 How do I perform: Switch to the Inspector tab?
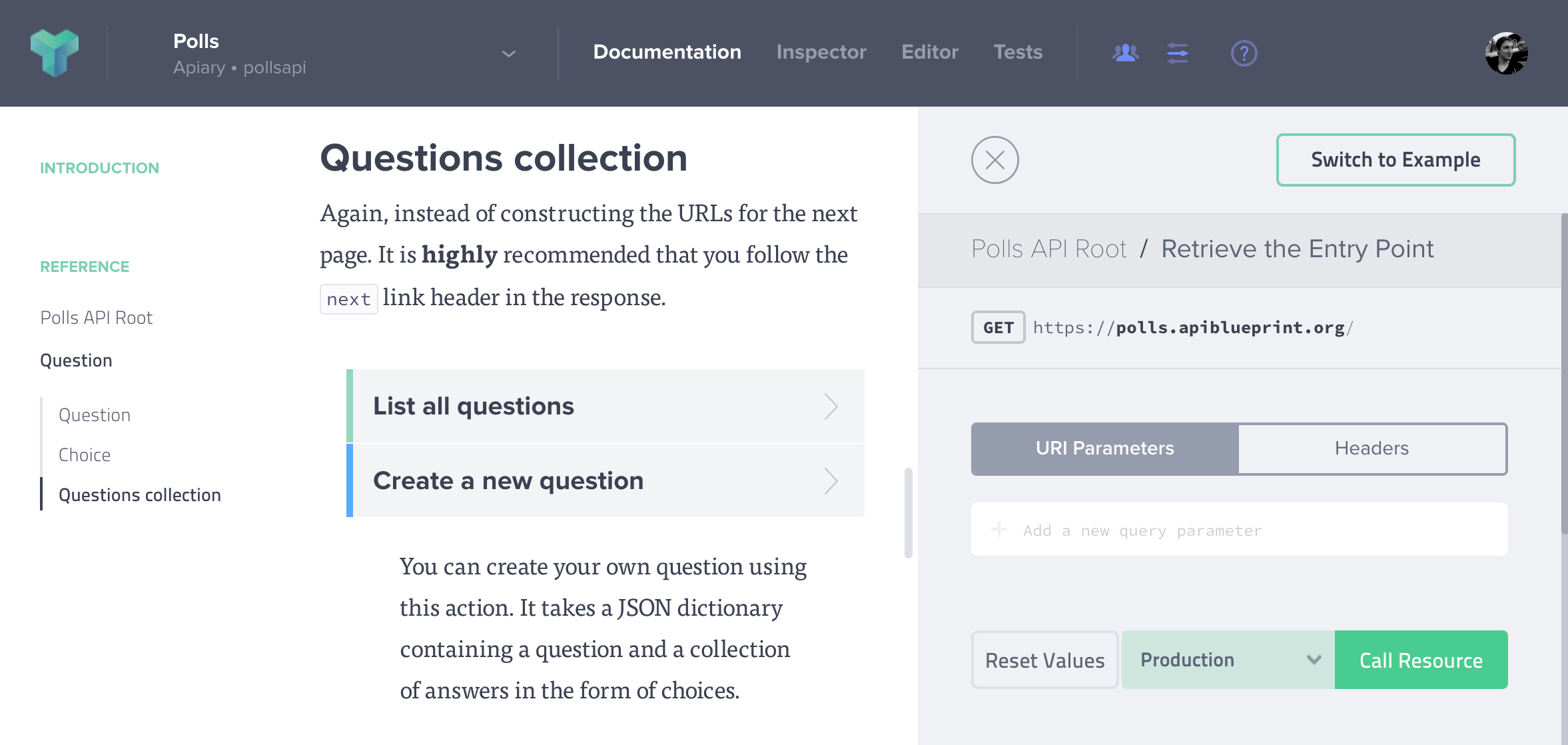[821, 52]
